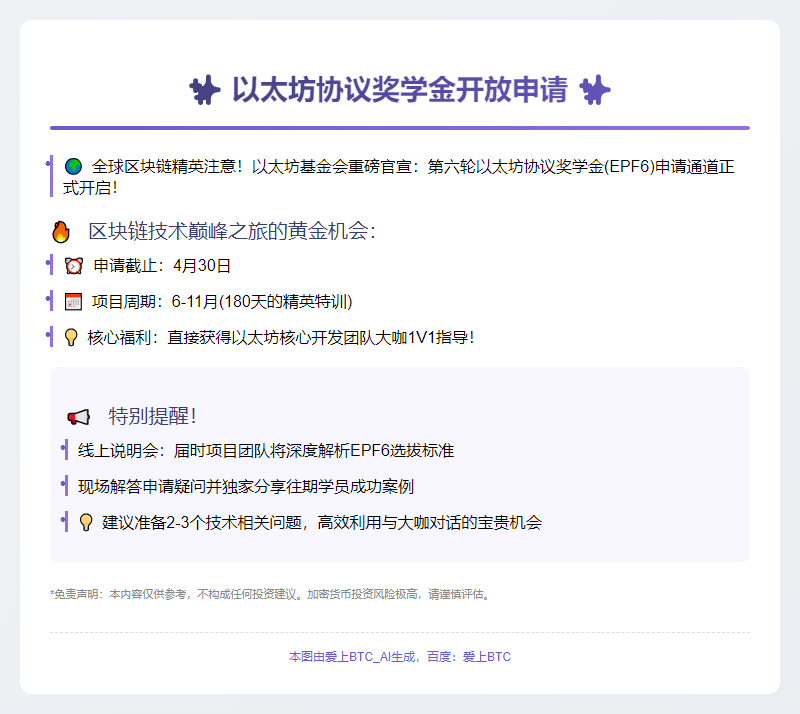800x714 pixels.
Task: Click the disclaimer text 免责声明
Action: click(271, 594)
